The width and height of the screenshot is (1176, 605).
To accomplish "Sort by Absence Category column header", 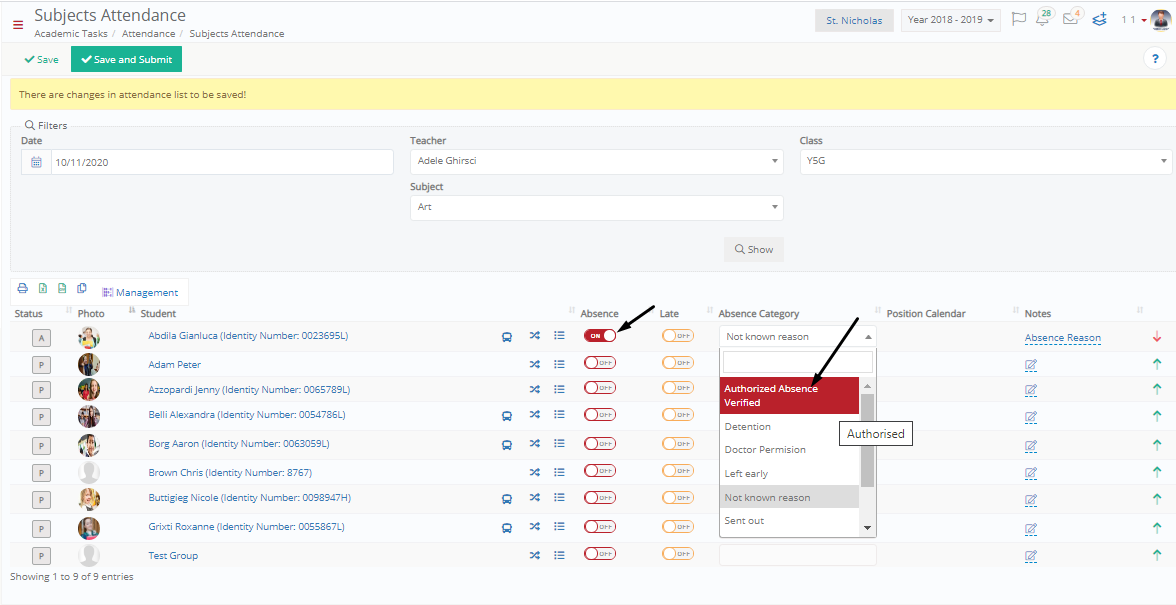I will pos(759,313).
